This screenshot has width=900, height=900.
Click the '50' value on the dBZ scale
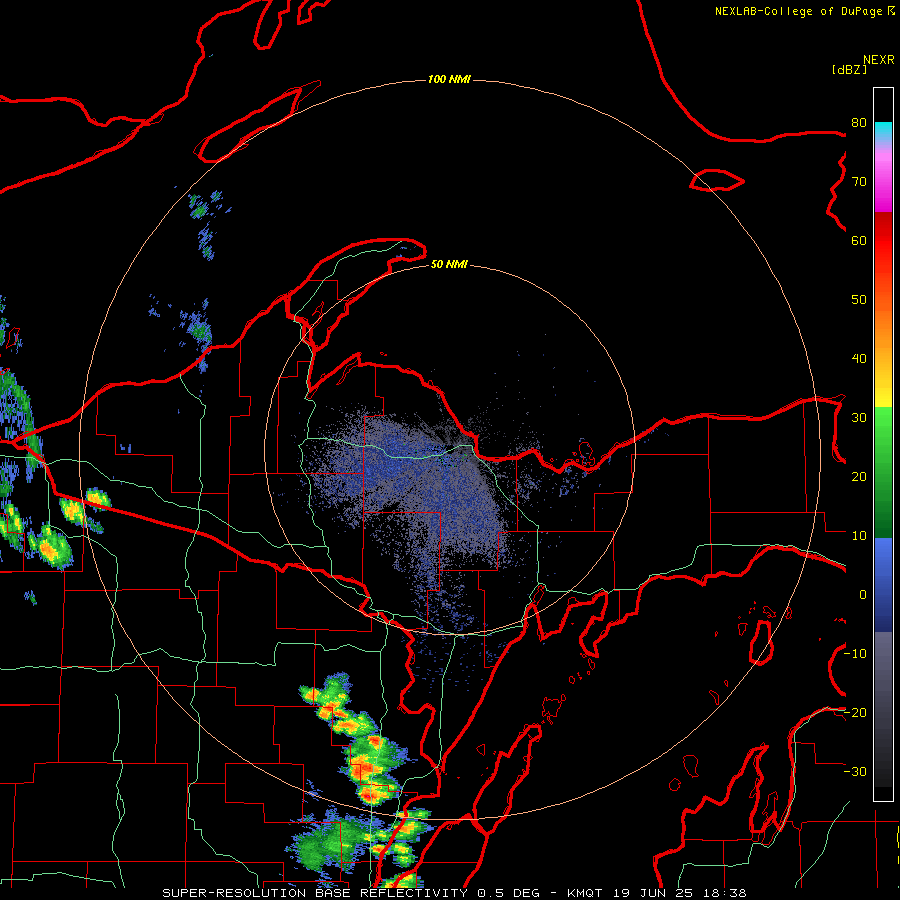(859, 300)
